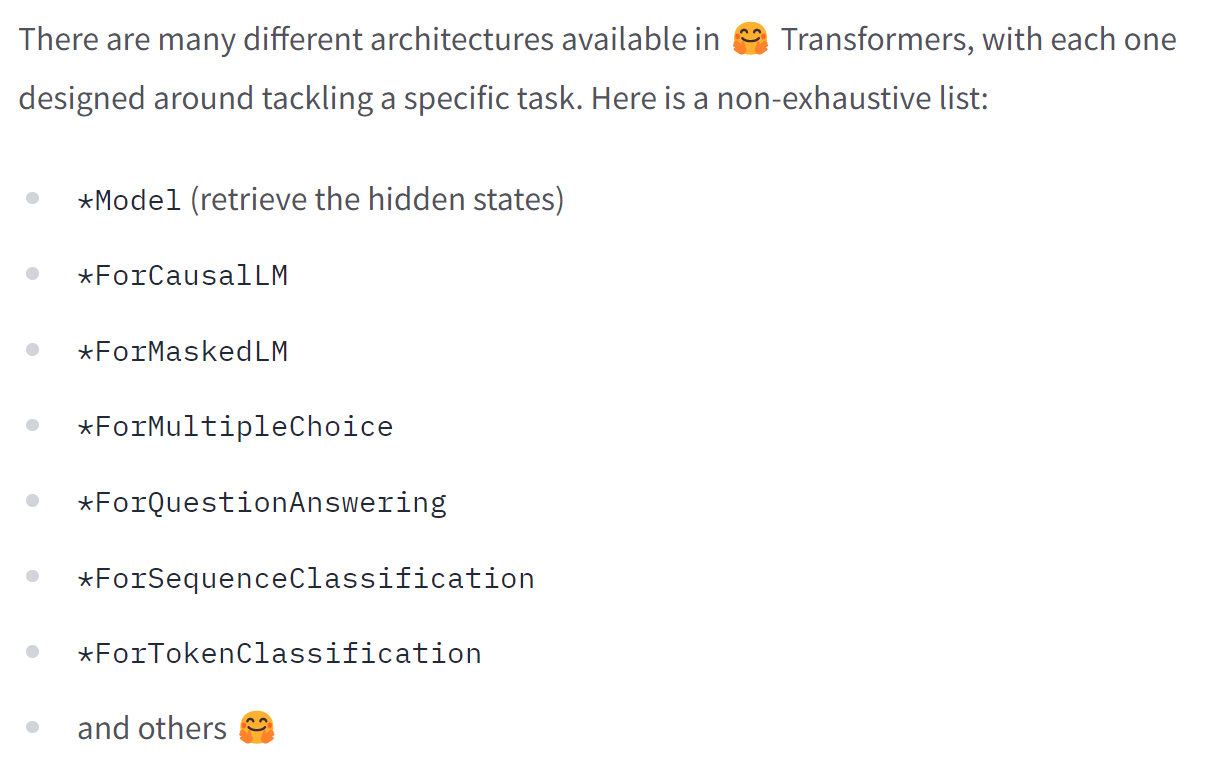Image resolution: width=1221 pixels, height=764 pixels.
Task: Click the bullet dot beside *ForTokenClassification
Action: click(x=33, y=652)
